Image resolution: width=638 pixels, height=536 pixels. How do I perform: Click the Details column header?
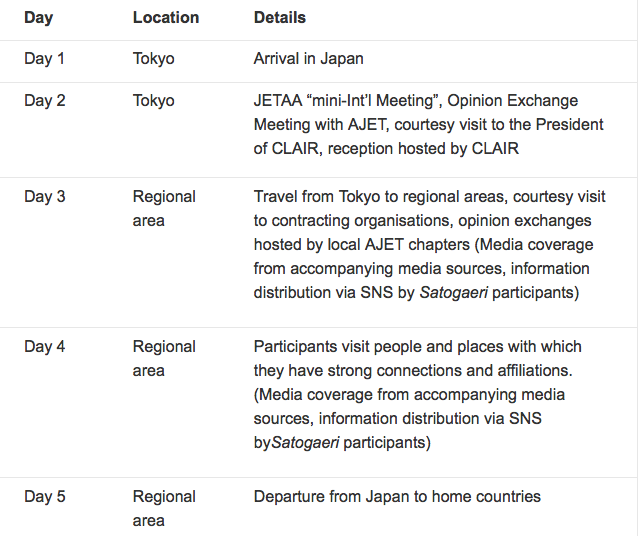point(280,18)
